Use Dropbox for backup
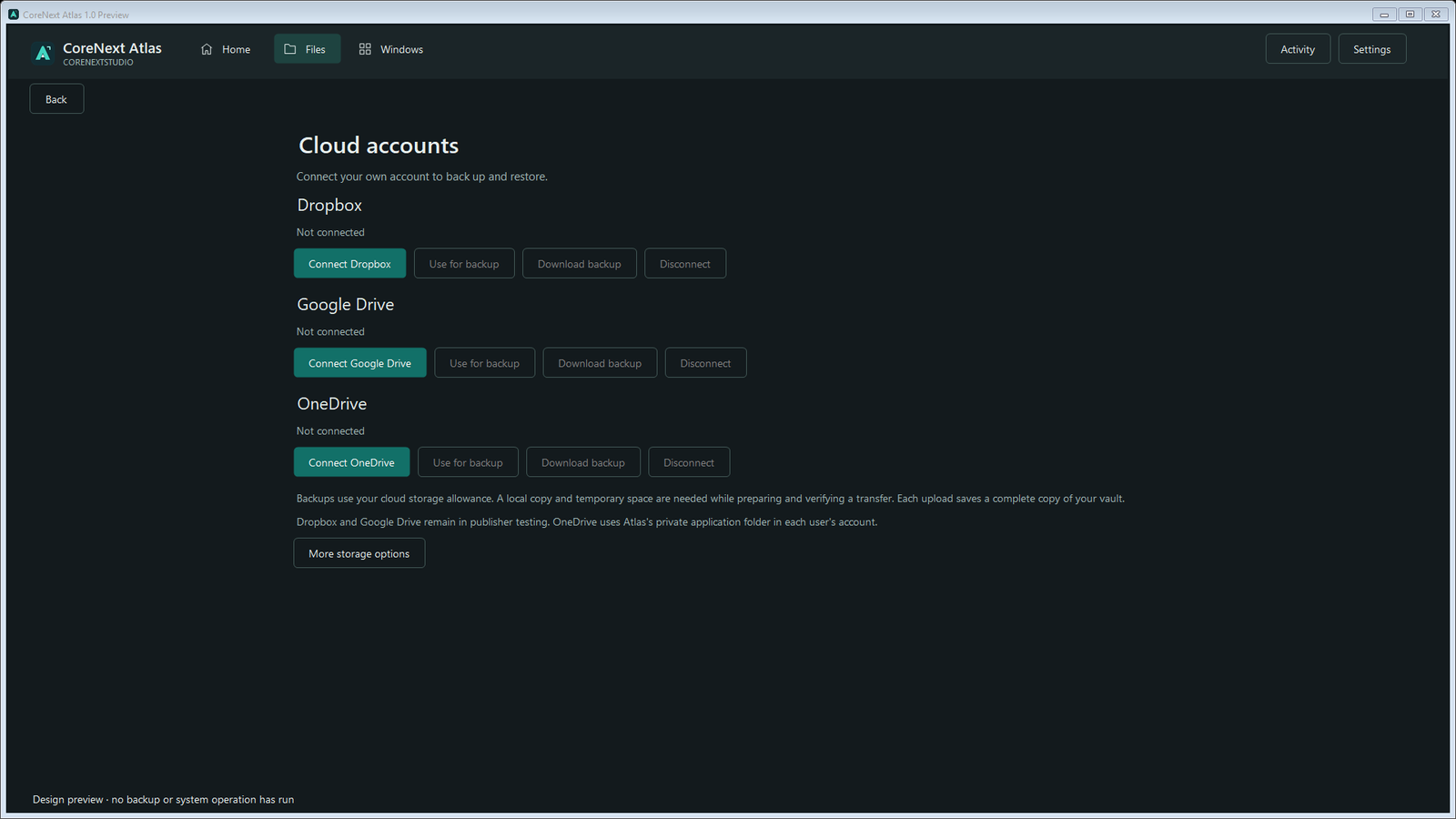 tap(464, 264)
